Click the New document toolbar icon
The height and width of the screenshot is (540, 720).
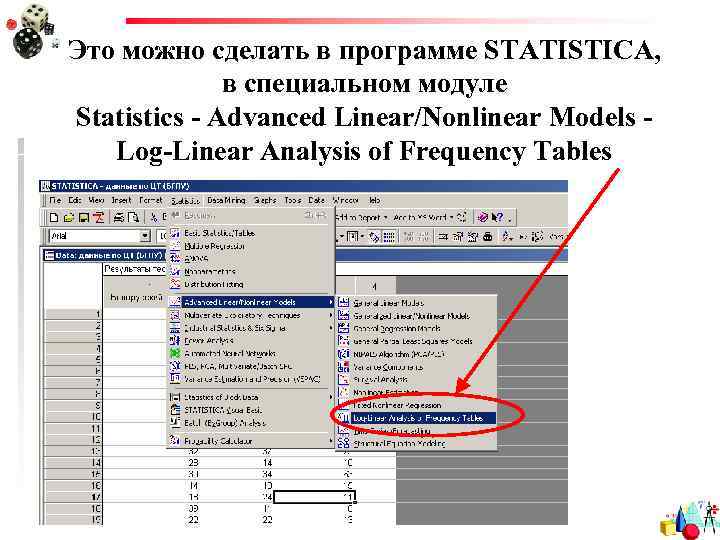click(x=54, y=217)
